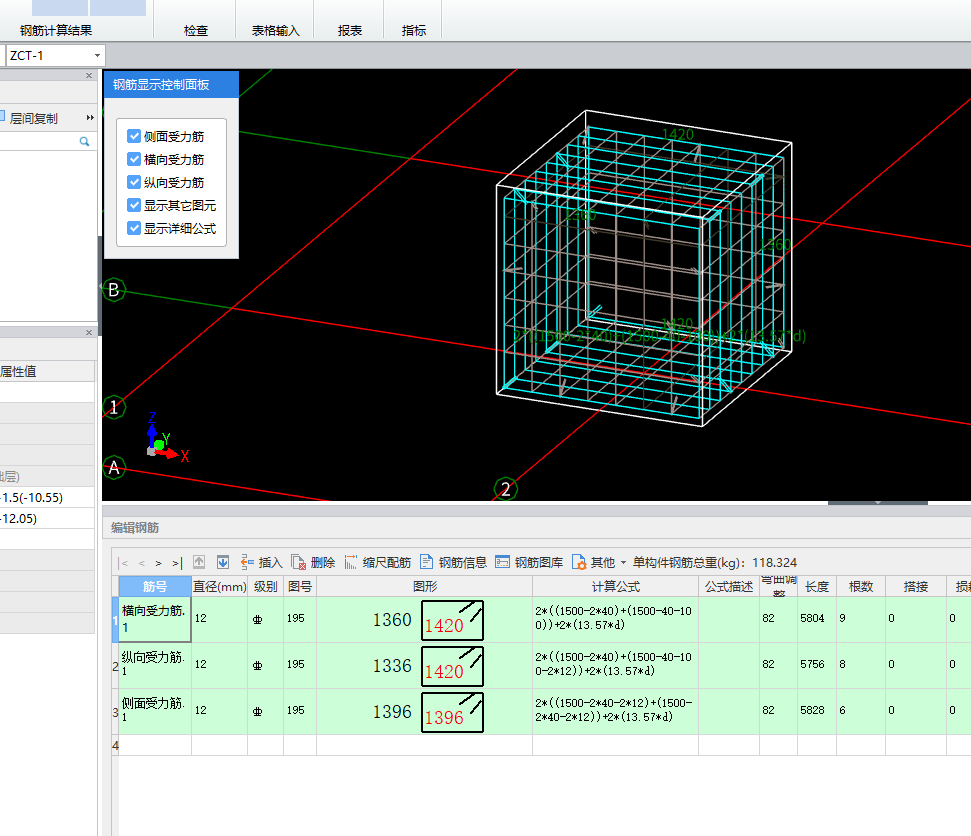Click the formula cell of 侧面受力筋 row

pyautogui.click(x=615, y=710)
